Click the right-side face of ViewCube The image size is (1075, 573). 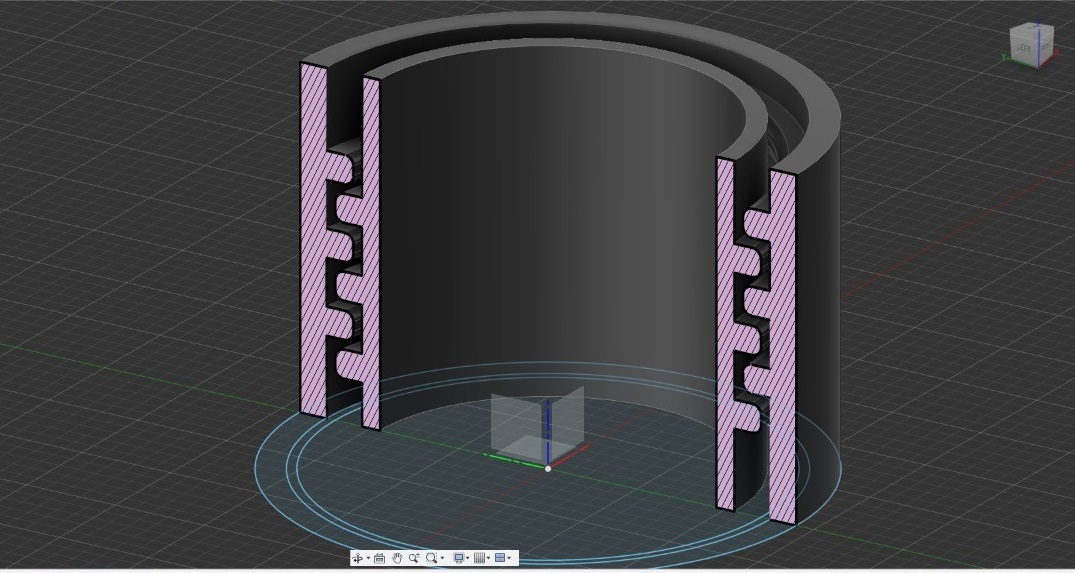[1044, 48]
